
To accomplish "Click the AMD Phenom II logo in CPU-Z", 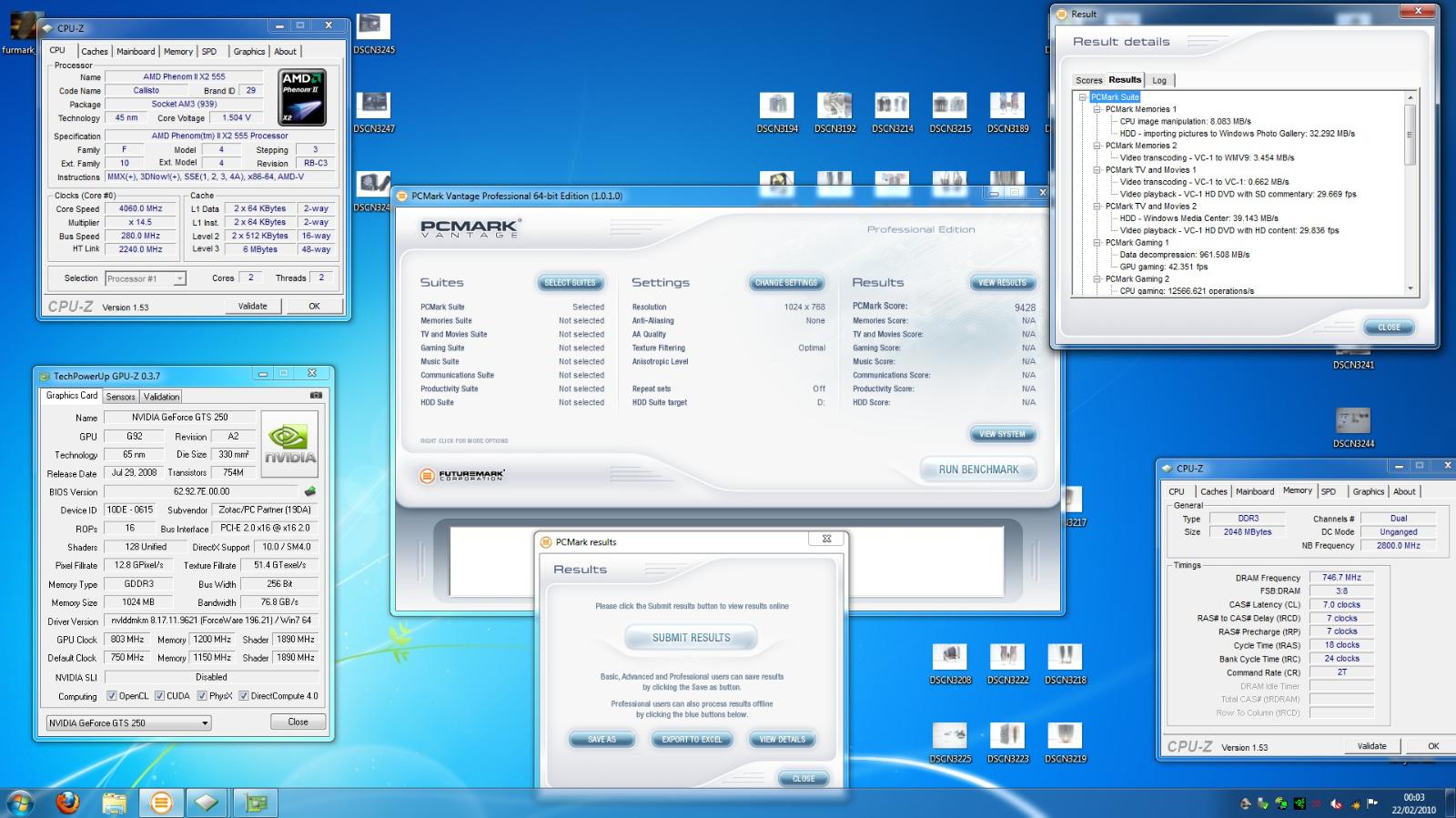I will coord(302,98).
